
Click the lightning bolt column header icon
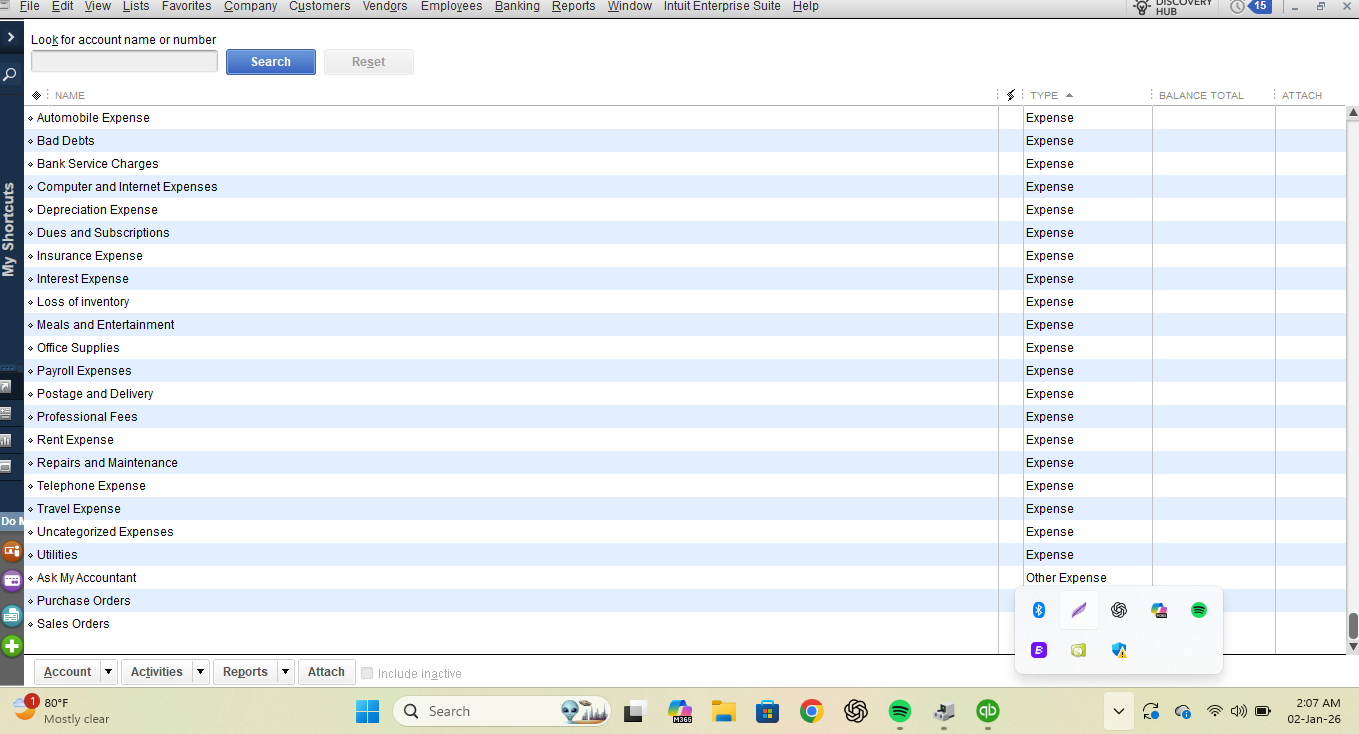pyautogui.click(x=1011, y=95)
